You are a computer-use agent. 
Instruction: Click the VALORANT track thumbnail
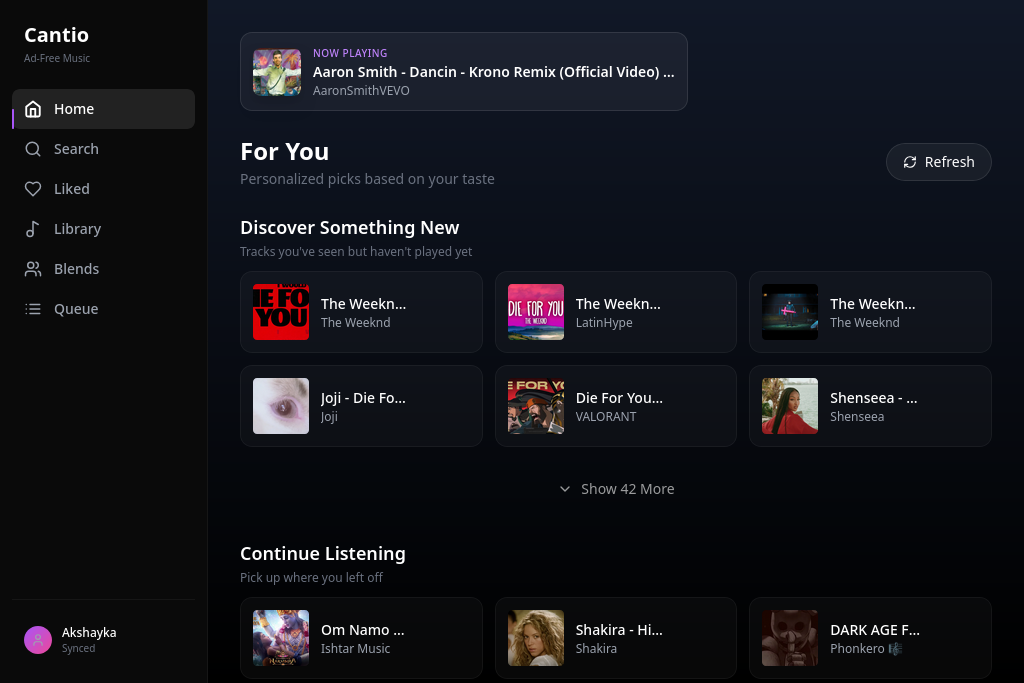(x=536, y=406)
